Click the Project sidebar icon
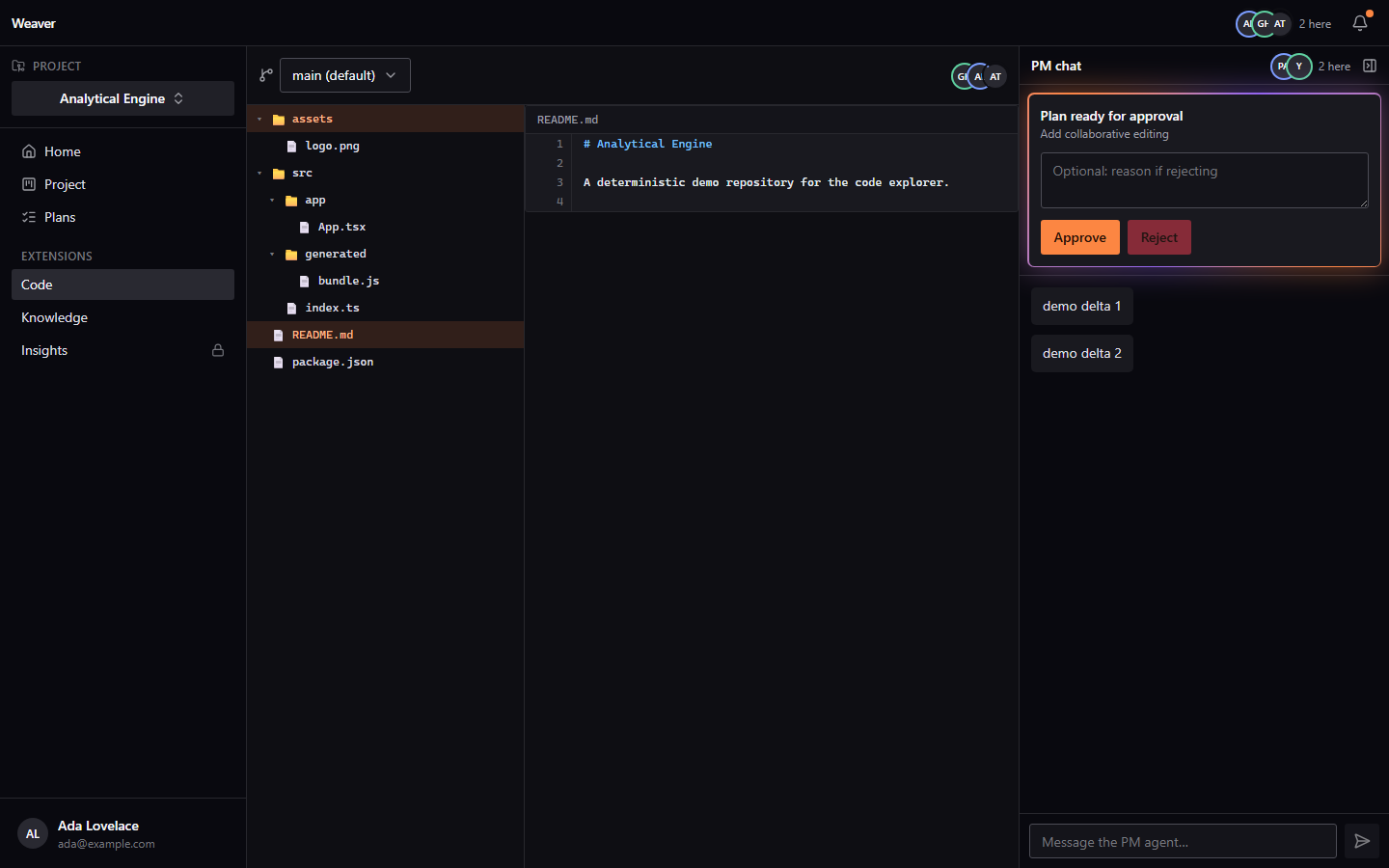1389x868 pixels. (29, 184)
